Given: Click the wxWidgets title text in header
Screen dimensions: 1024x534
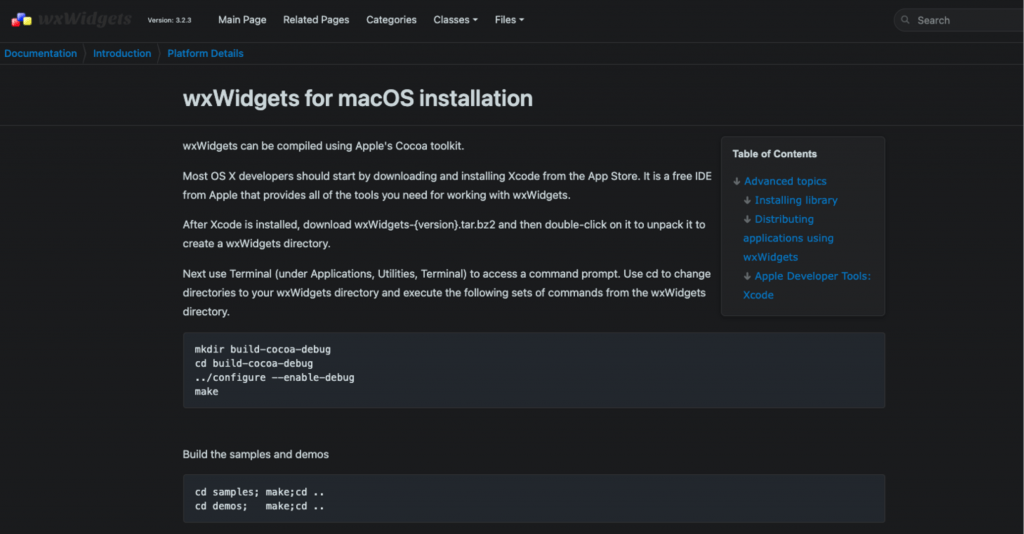Looking at the screenshot, I should 85,20.
